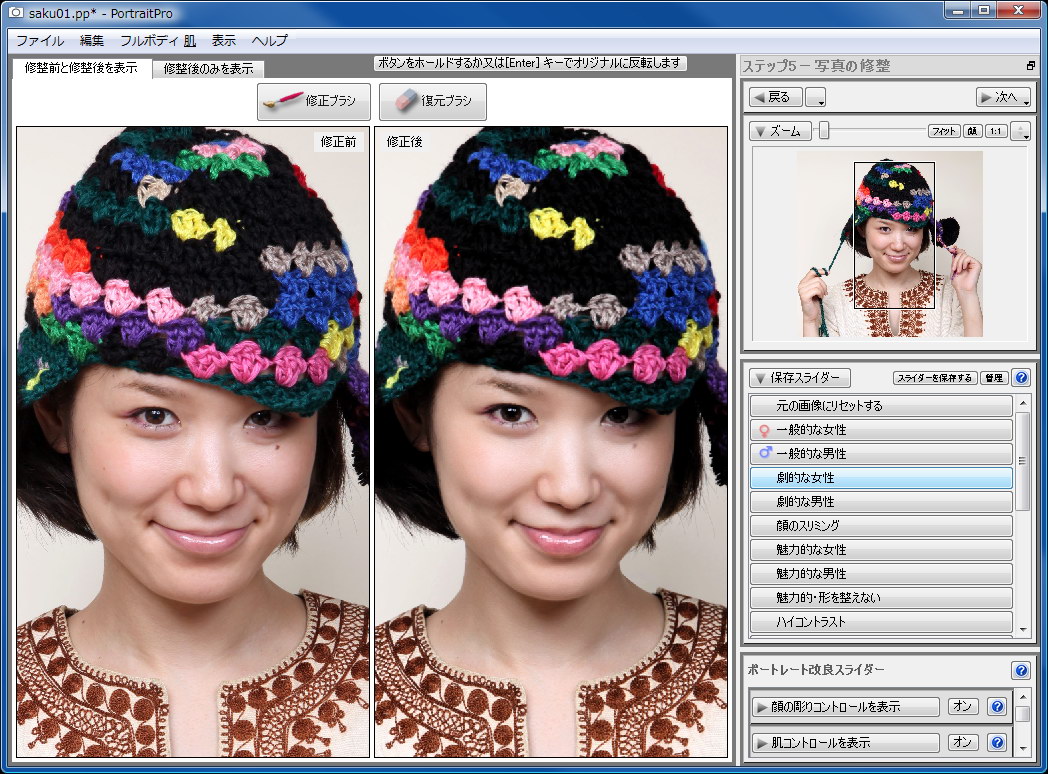
Task: Click the 修正前 before image
Action: [x=193, y=442]
